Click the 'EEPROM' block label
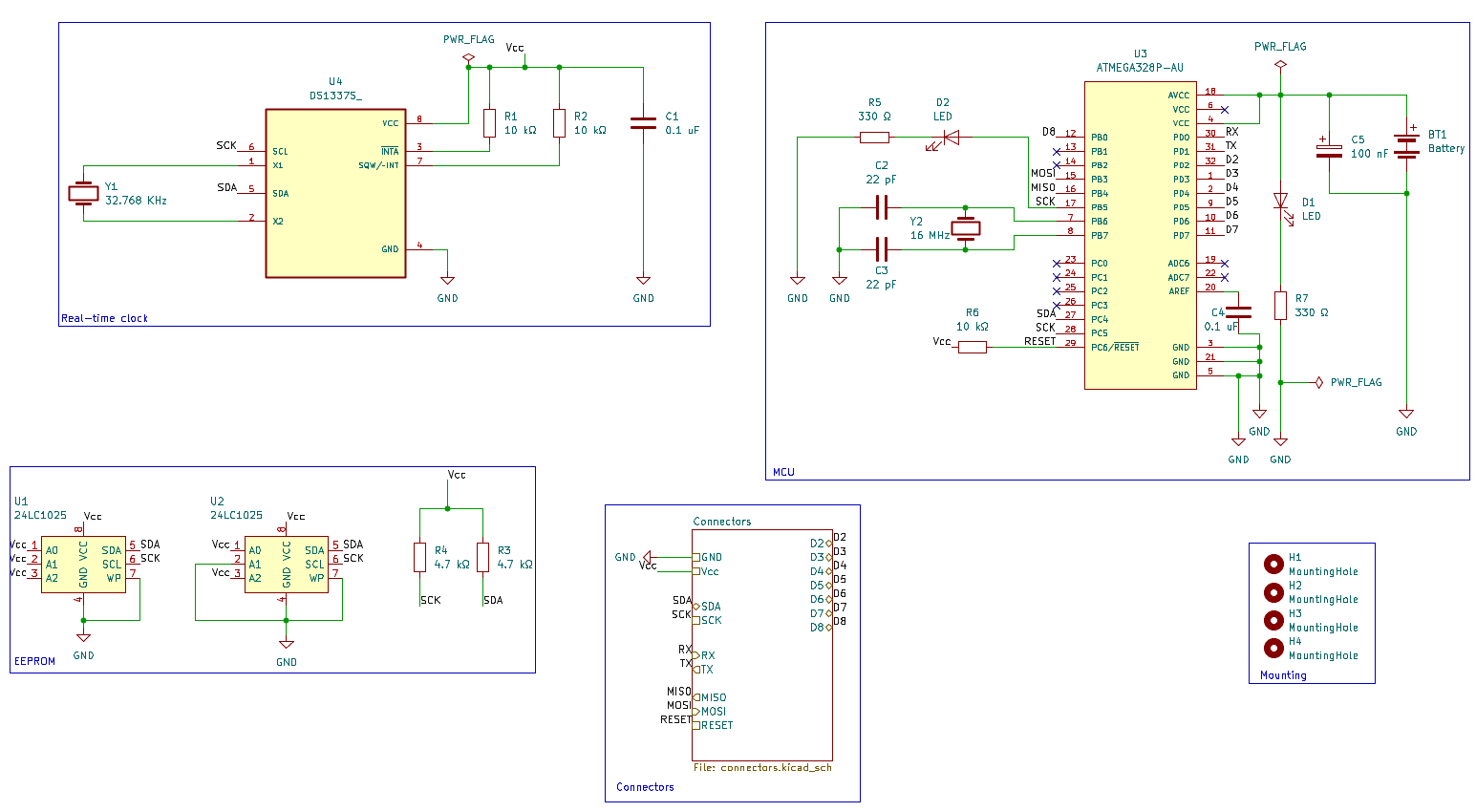 coord(34,661)
